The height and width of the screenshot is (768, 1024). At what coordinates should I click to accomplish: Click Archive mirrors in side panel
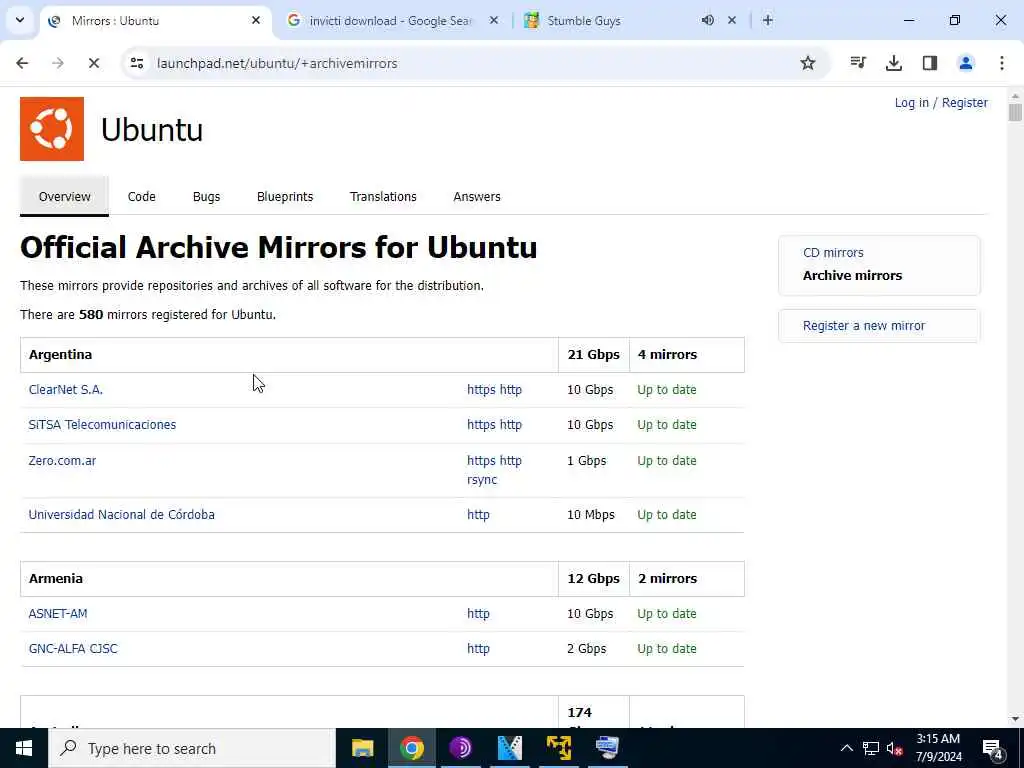[852, 276]
